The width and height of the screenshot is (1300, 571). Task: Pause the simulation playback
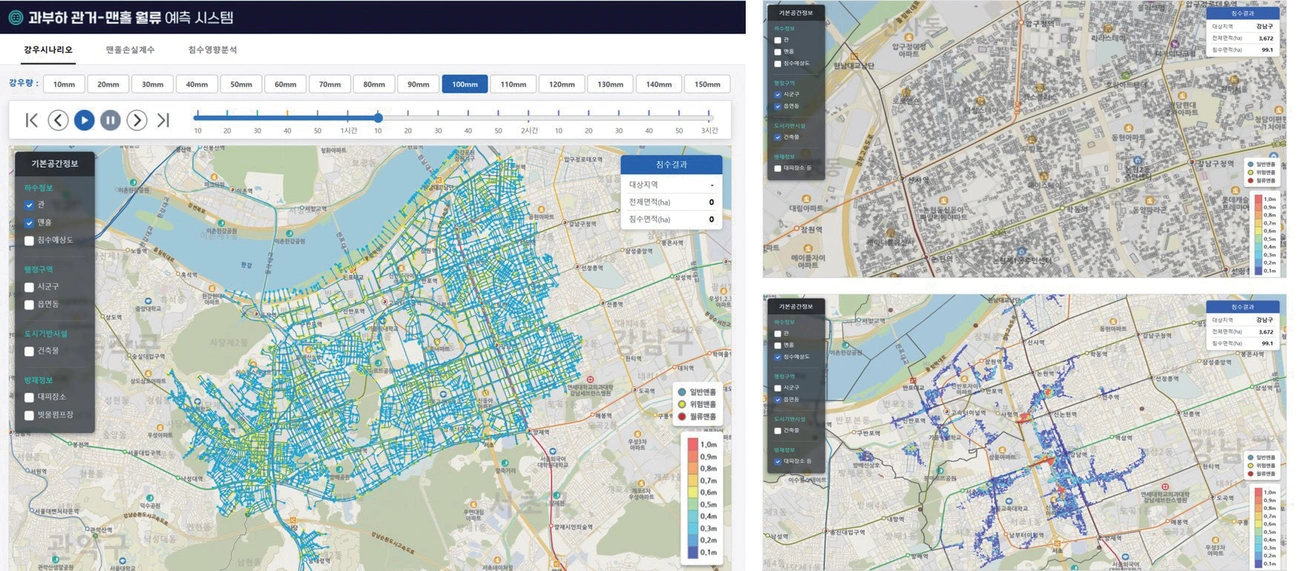tap(110, 120)
